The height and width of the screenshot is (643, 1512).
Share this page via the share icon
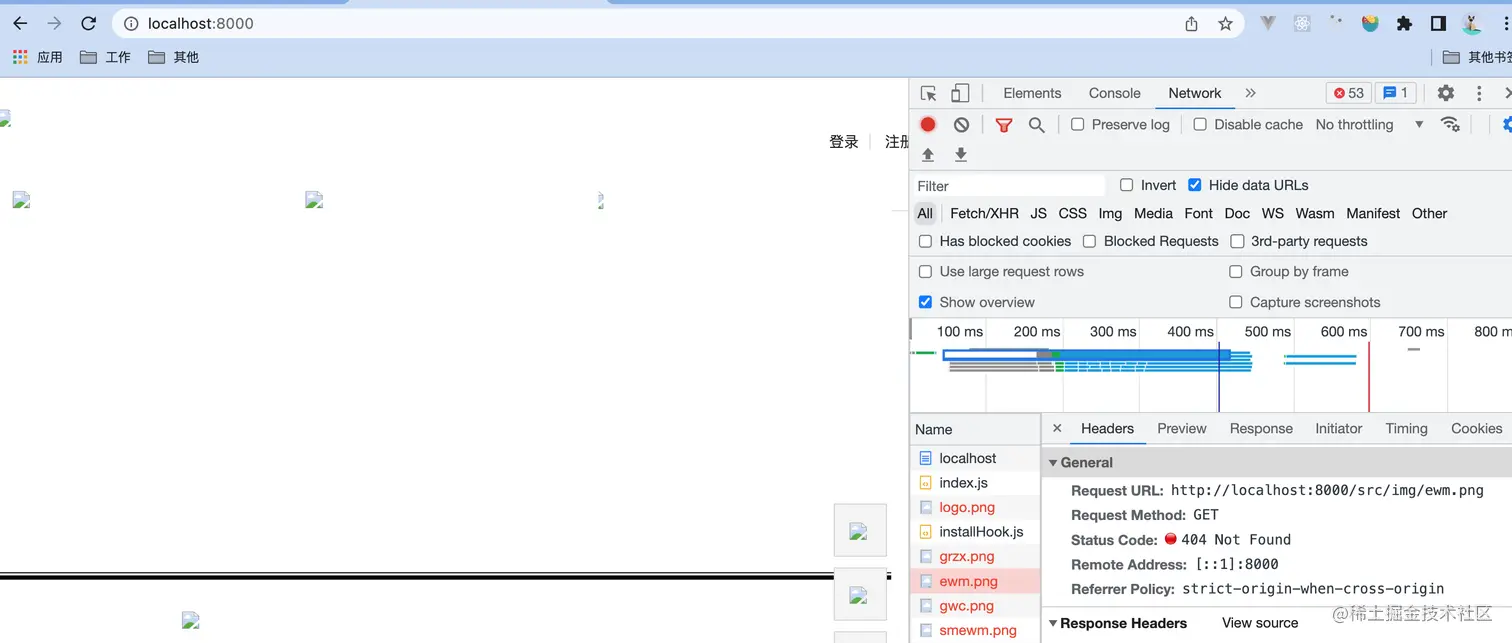(x=1192, y=23)
